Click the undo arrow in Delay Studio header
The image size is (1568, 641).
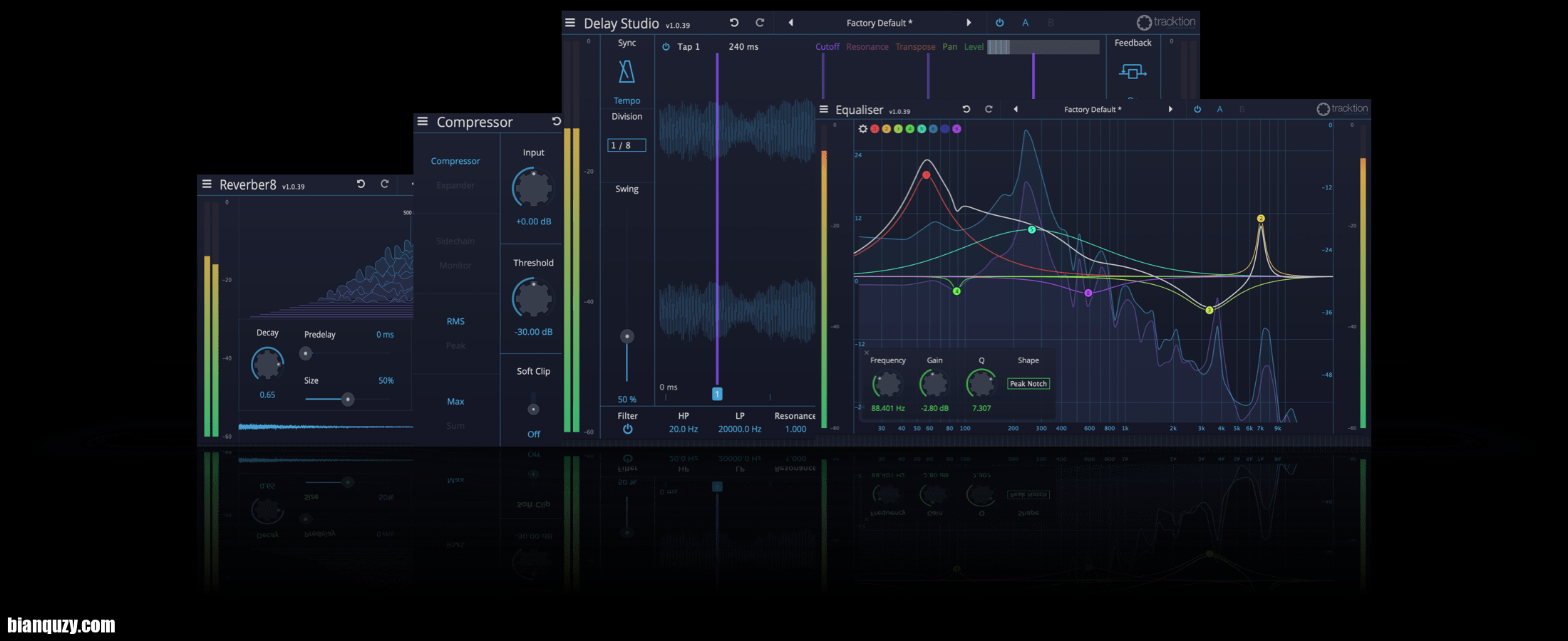coord(734,23)
